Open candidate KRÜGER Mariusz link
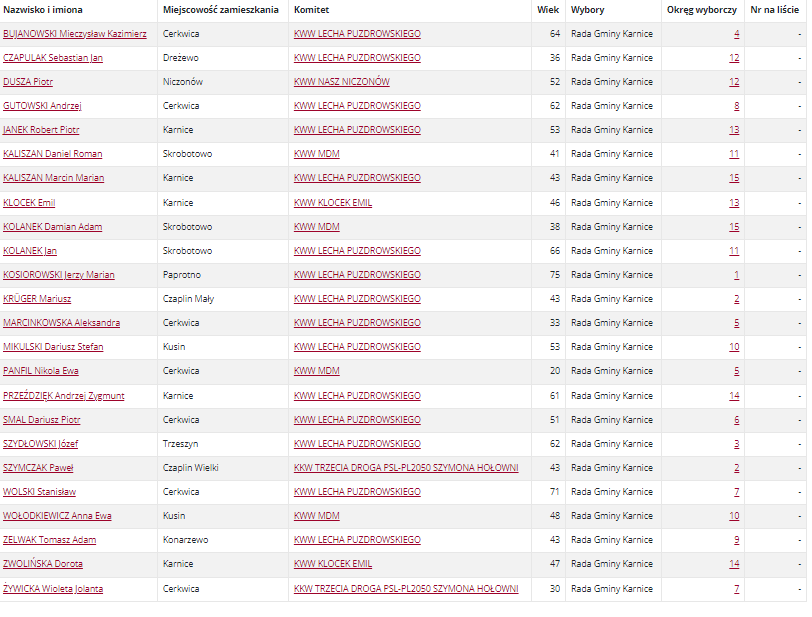 37,299
